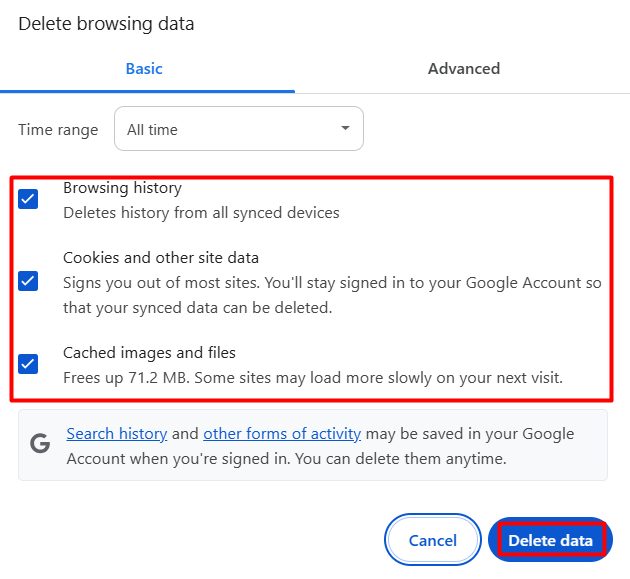Uncheck the Browsing history checkbox
This screenshot has width=630, height=579.
pyautogui.click(x=28, y=199)
